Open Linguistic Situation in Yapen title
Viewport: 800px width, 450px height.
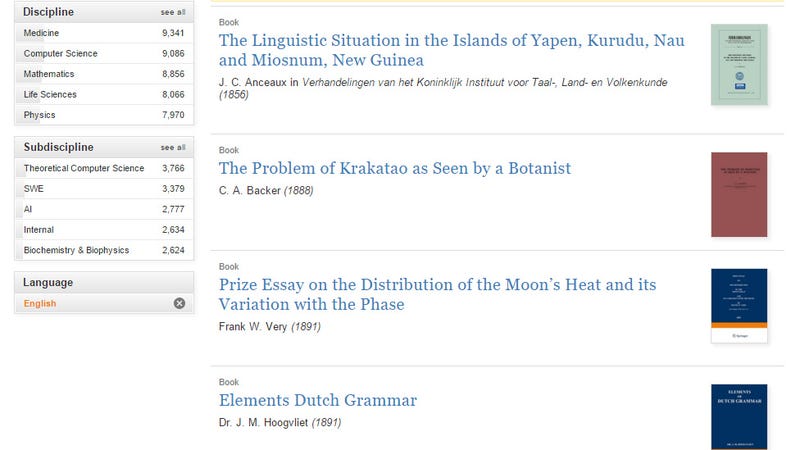click(452, 50)
